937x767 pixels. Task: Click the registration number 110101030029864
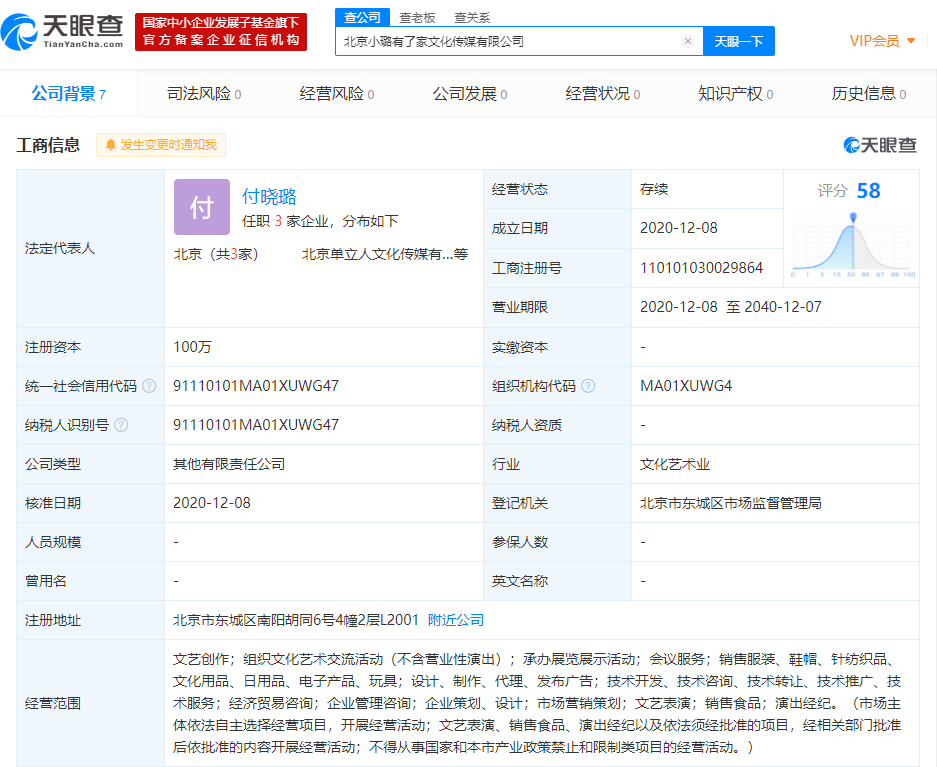[702, 268]
